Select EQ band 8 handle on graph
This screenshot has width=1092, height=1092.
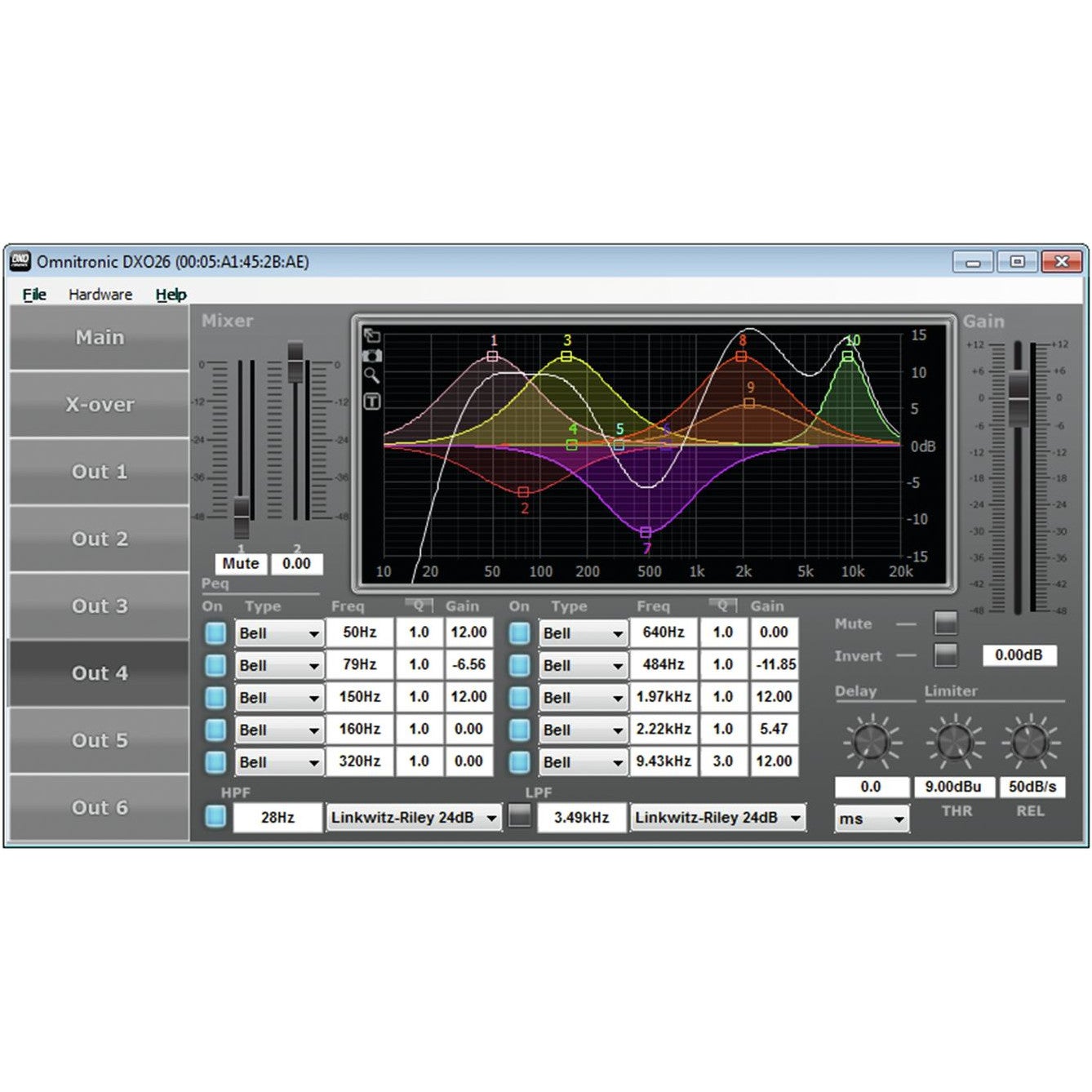click(x=741, y=356)
